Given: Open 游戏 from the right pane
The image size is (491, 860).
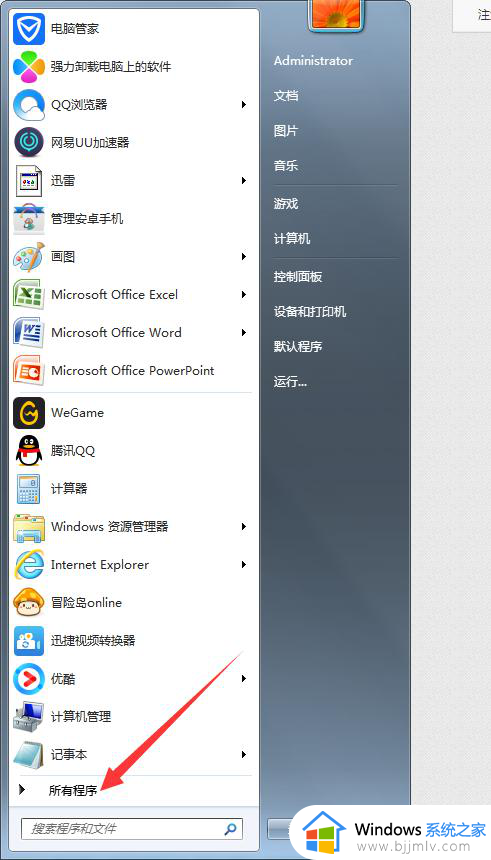Looking at the screenshot, I should pos(286,204).
